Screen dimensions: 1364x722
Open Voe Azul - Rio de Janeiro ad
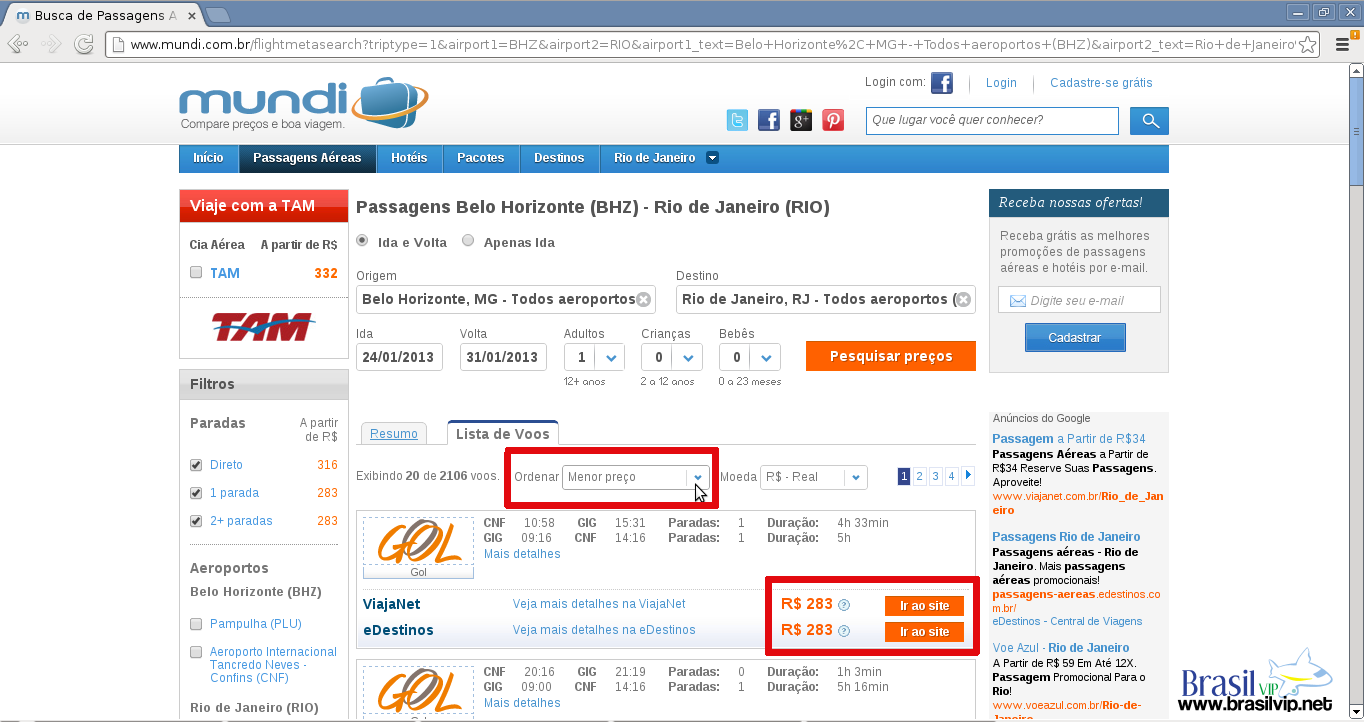pyautogui.click(x=1061, y=648)
